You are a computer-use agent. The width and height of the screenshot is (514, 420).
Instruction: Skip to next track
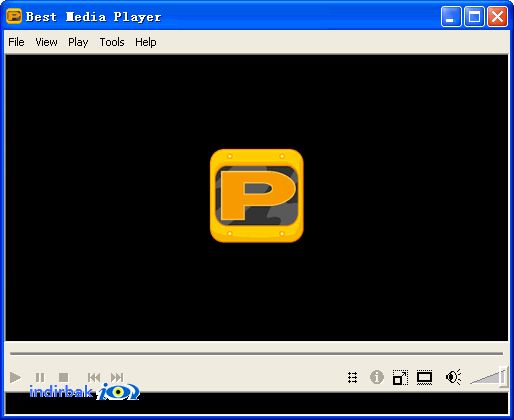tap(117, 377)
